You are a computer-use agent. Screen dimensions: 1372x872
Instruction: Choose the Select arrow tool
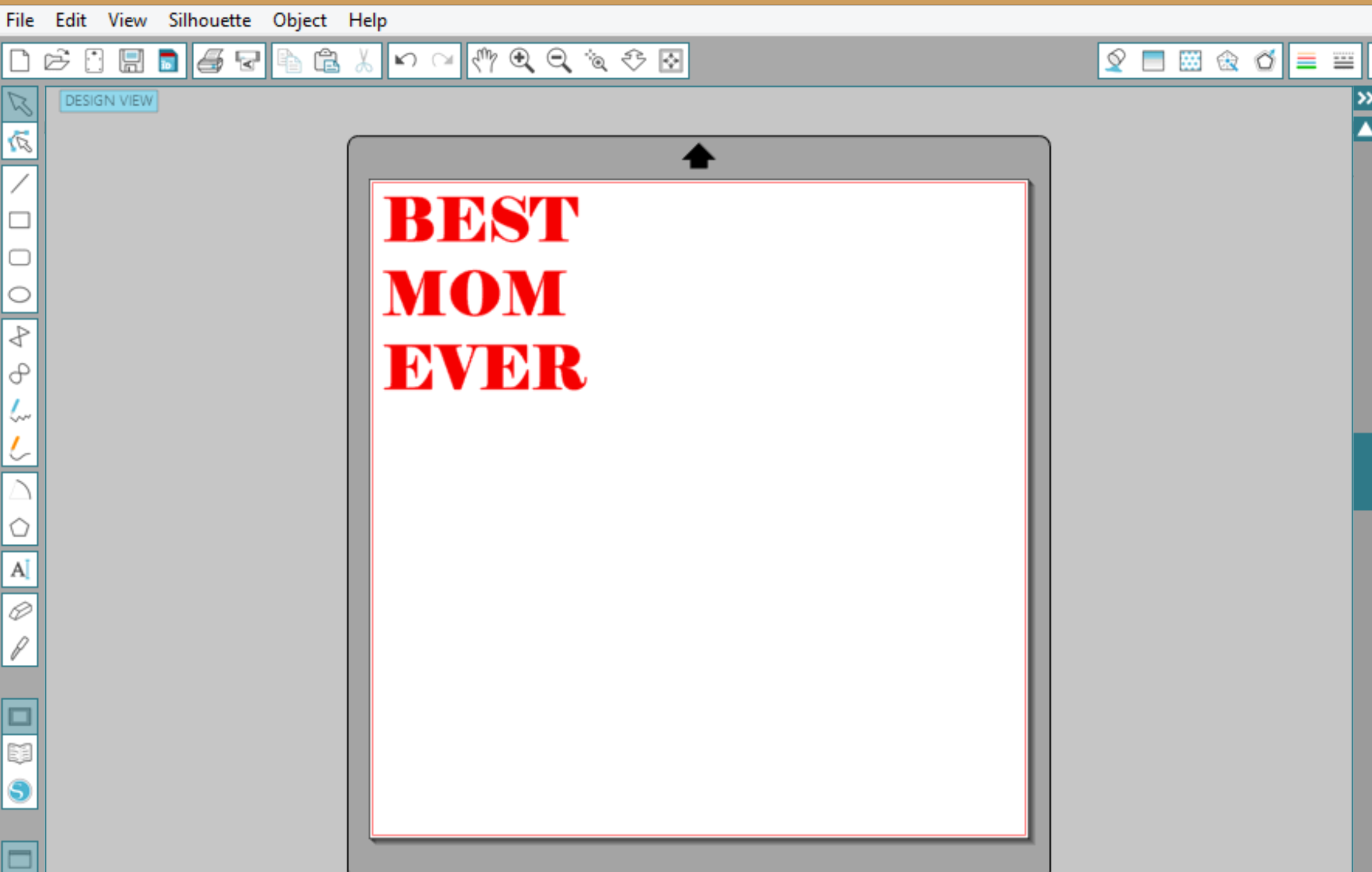(20, 104)
